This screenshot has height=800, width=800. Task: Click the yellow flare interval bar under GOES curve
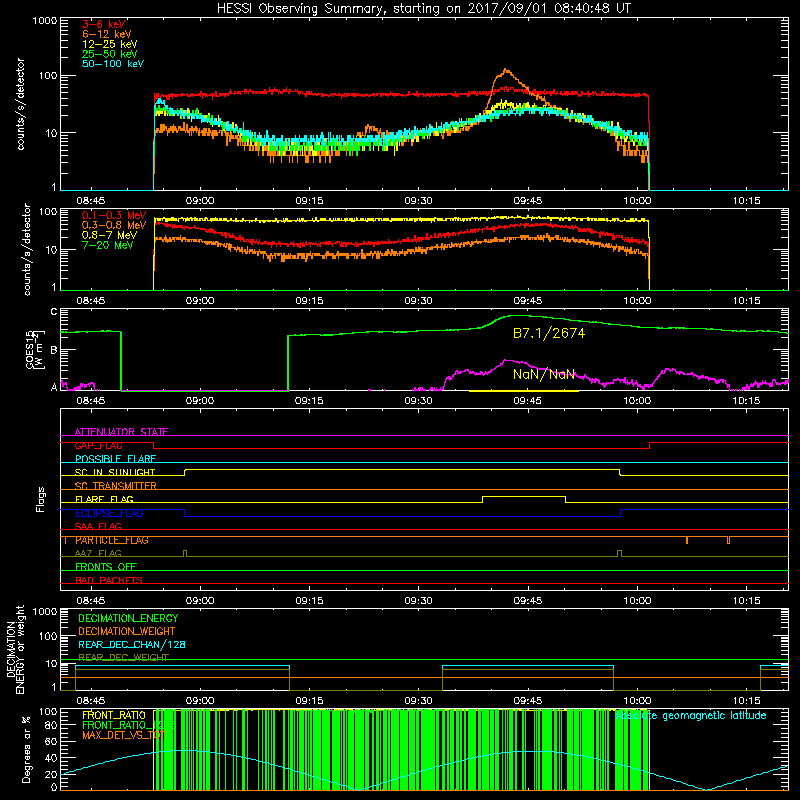pos(523,391)
